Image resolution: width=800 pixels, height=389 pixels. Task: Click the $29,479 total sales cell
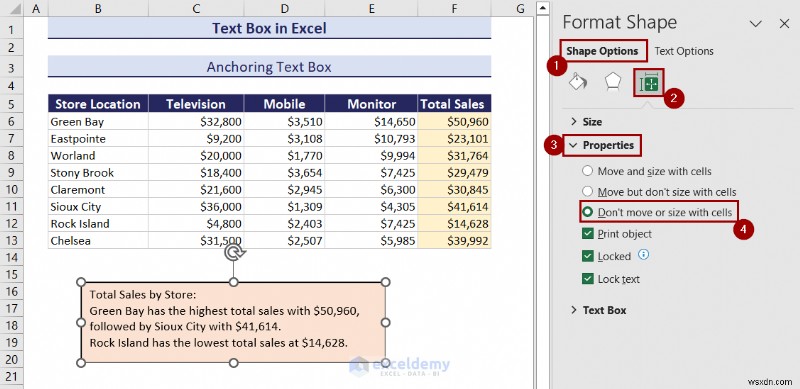454,173
